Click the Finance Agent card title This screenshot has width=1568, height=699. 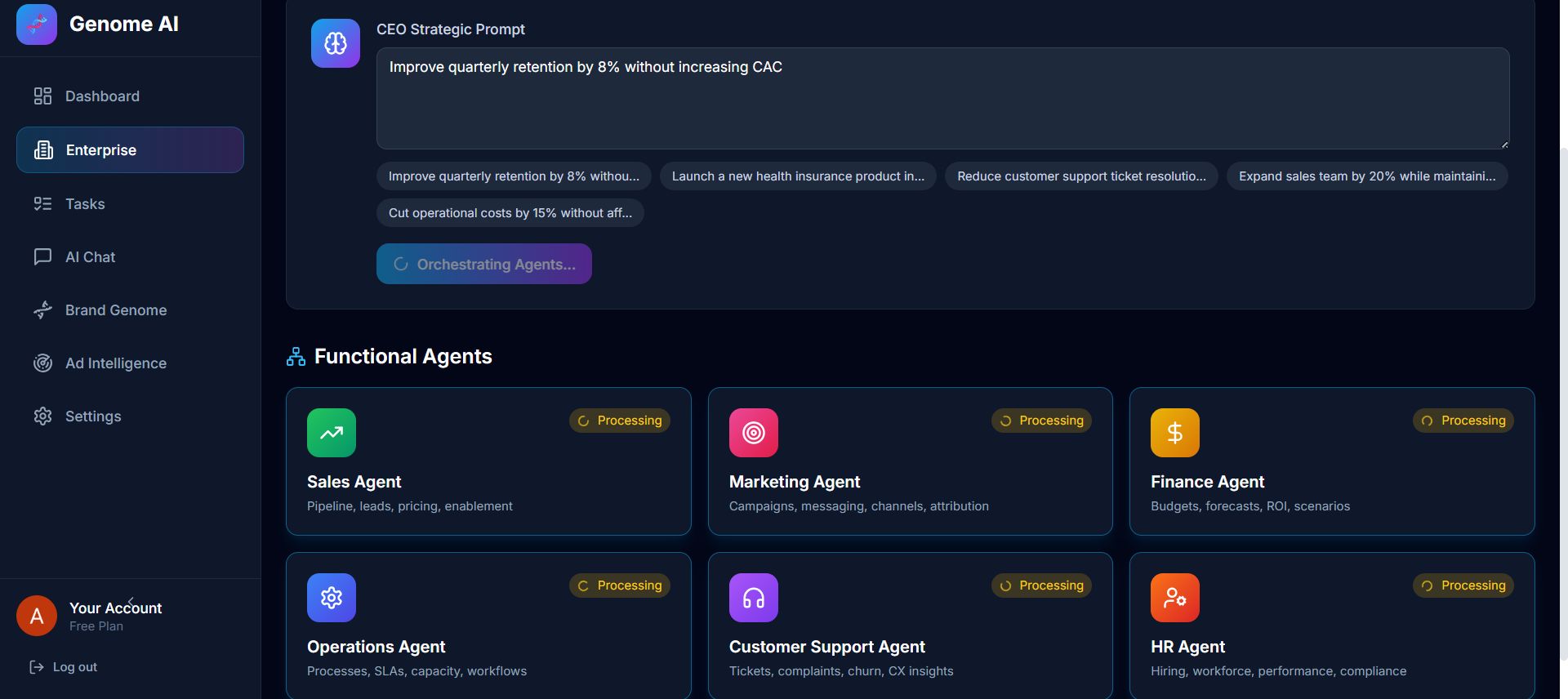click(x=1207, y=482)
